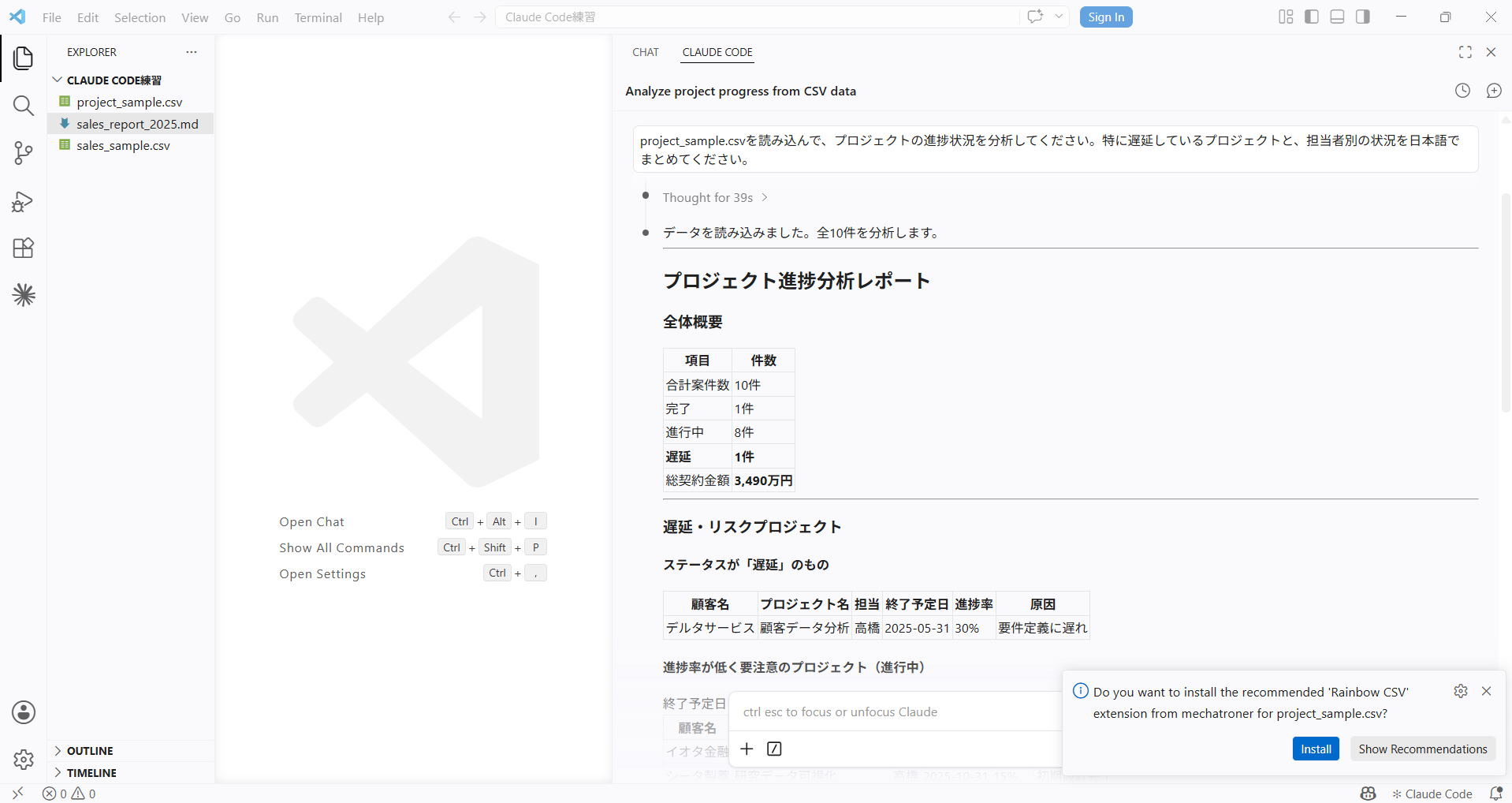Start a new Claude Code conversation
Viewport: 1512px width, 803px height.
pyautogui.click(x=1494, y=91)
